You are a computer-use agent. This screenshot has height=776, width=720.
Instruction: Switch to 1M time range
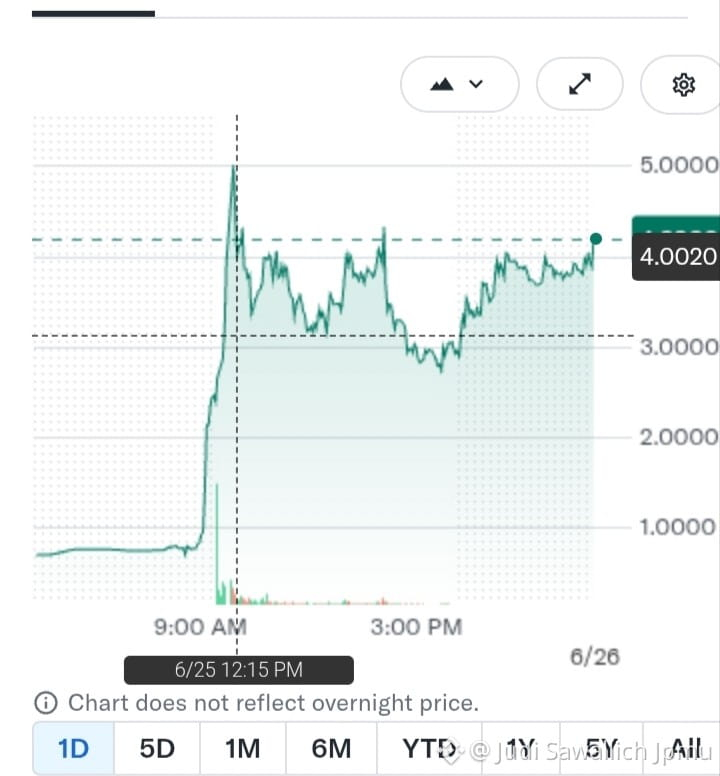242,748
